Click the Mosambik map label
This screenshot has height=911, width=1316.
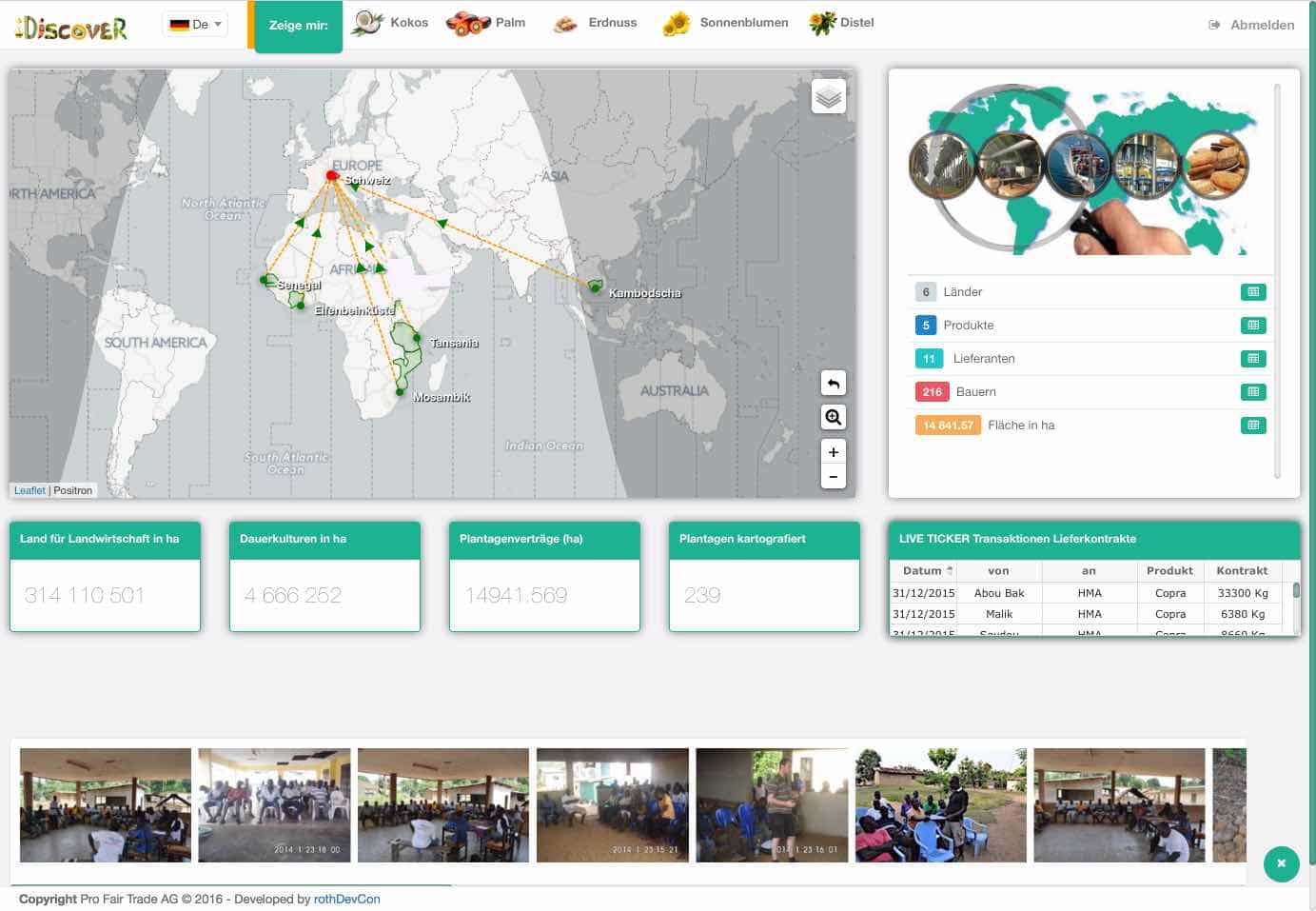tap(442, 397)
